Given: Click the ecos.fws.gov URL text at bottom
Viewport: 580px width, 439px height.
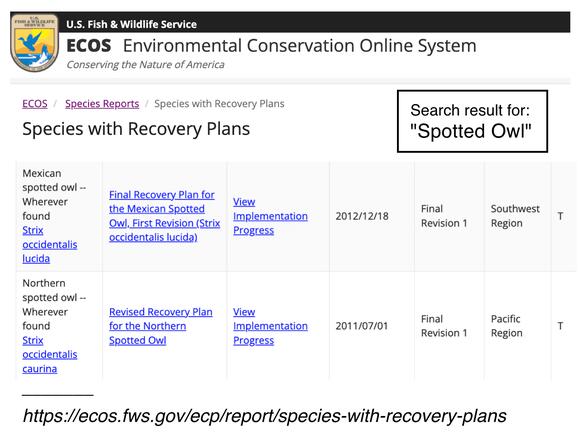Looking at the screenshot, I should (264, 416).
